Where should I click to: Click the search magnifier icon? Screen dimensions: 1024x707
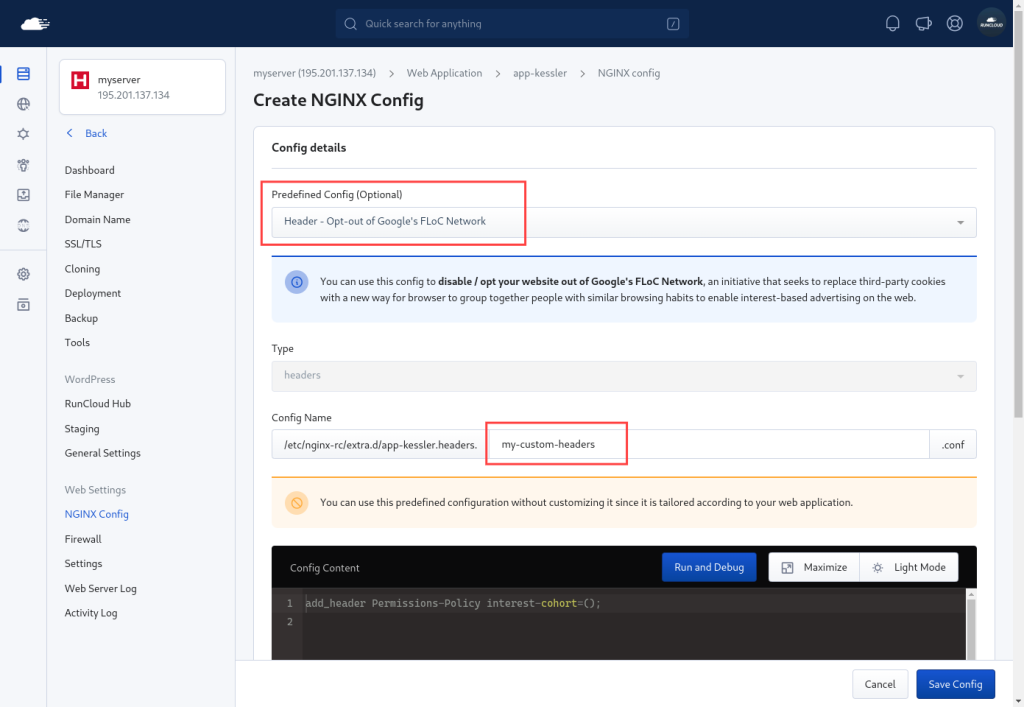pyautogui.click(x=351, y=24)
